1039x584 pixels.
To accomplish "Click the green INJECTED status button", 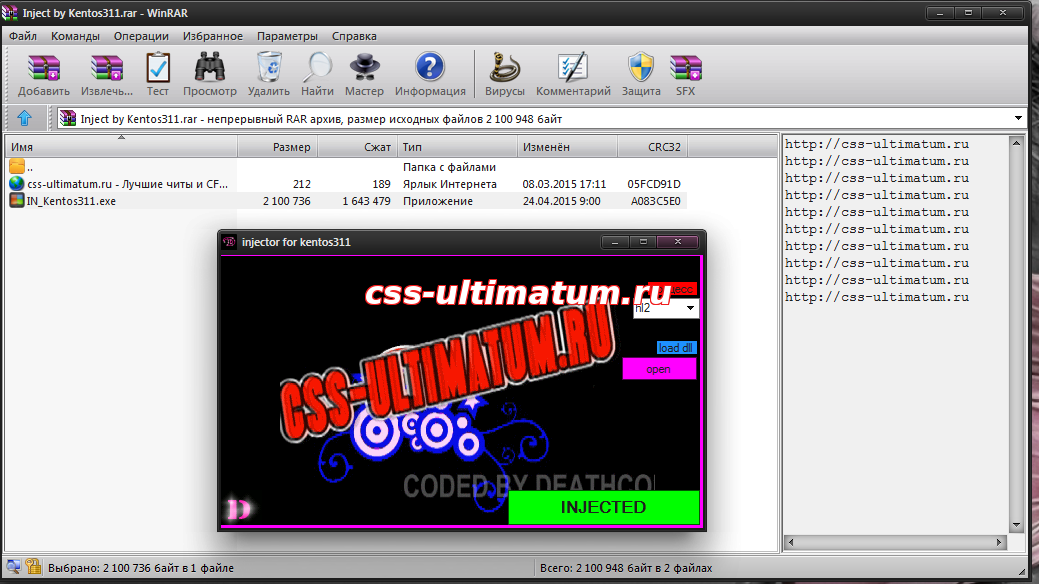I will pos(603,507).
